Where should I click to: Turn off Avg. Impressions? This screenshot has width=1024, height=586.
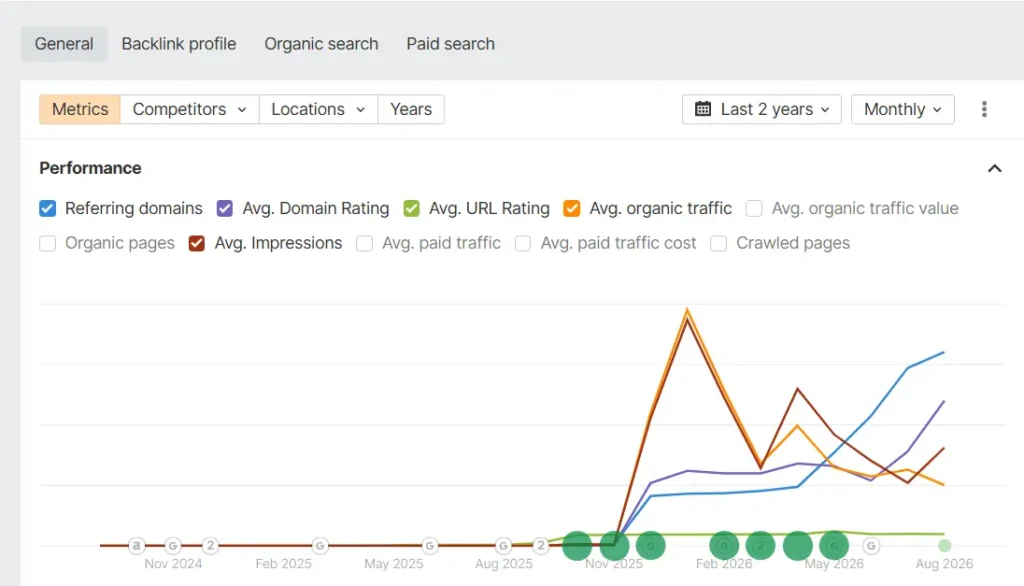197,243
